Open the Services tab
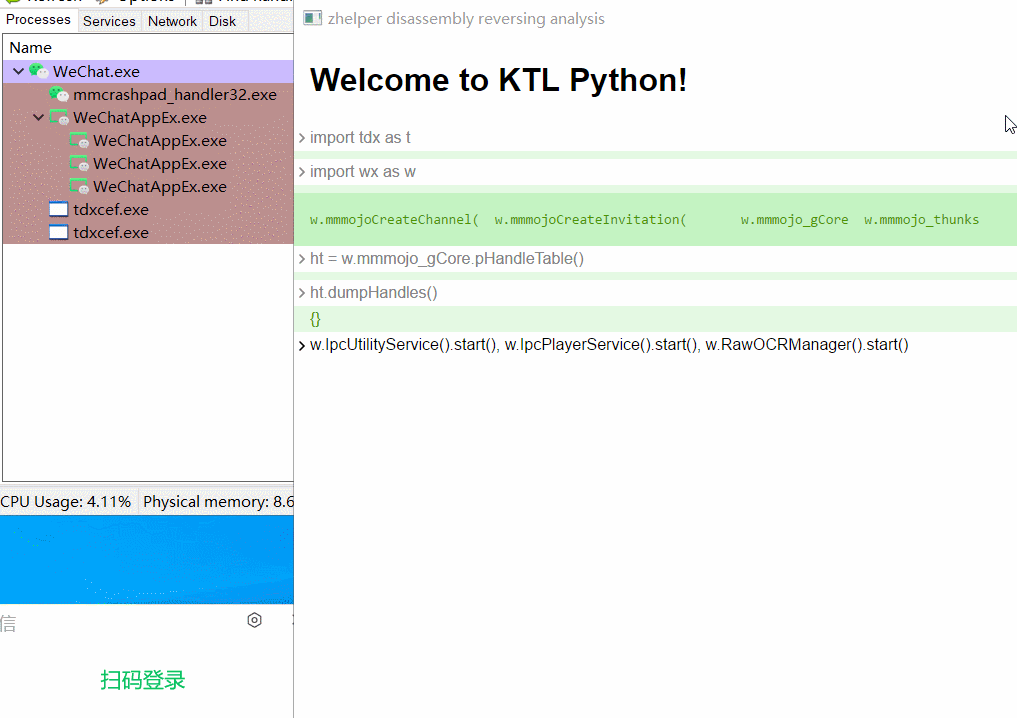Image resolution: width=1017 pixels, height=718 pixels. [109, 21]
